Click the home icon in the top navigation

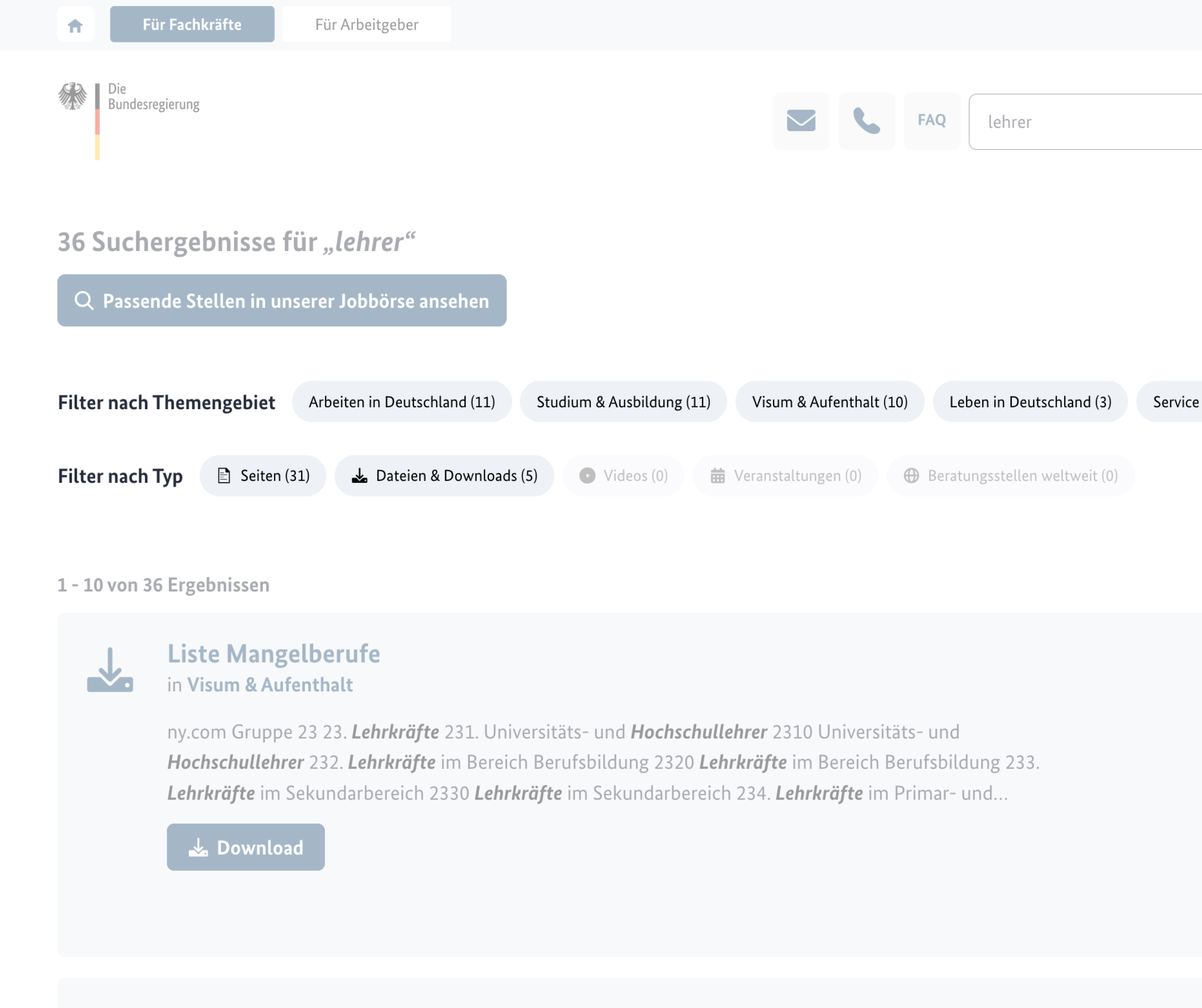(75, 24)
